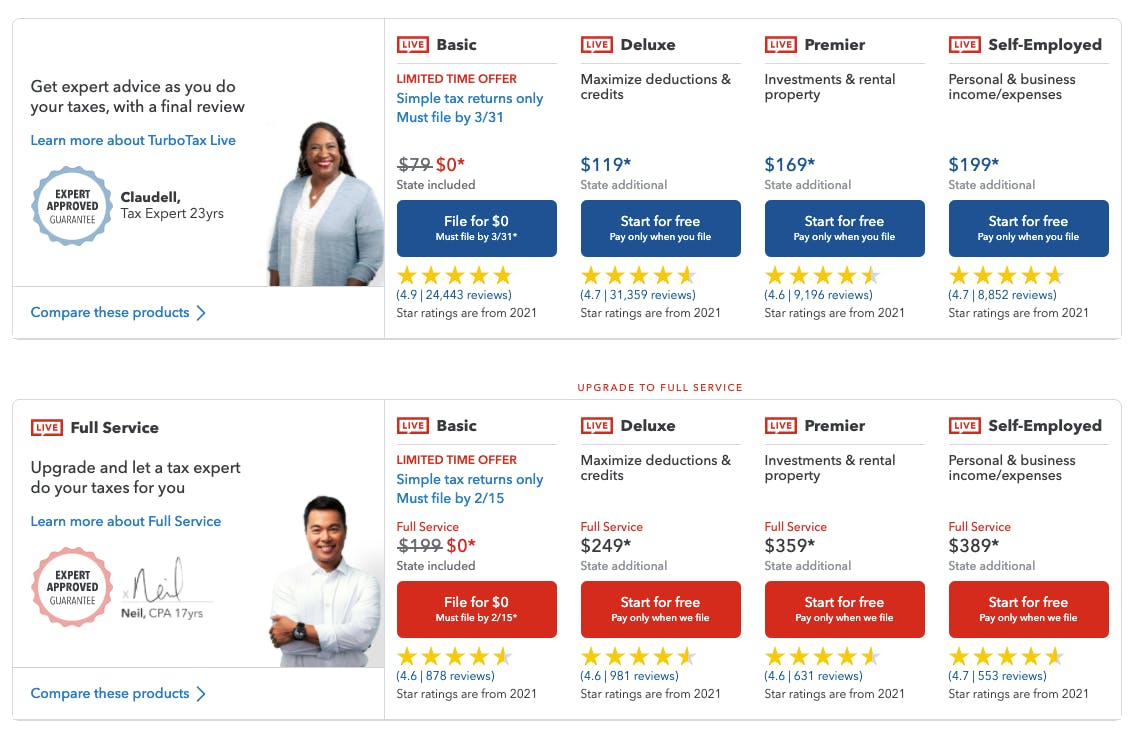This screenshot has width=1128, height=729.
Task: Click the Expert Approved Guarantee badge near Claudell
Action: pyautogui.click(x=73, y=206)
